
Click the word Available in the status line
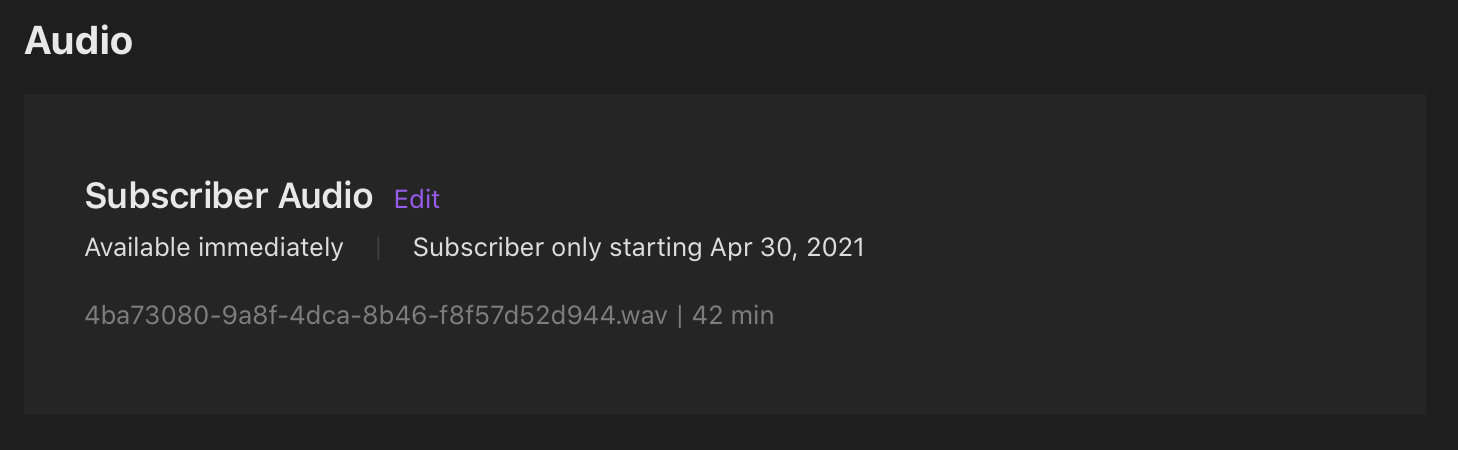pyautogui.click(x=137, y=247)
